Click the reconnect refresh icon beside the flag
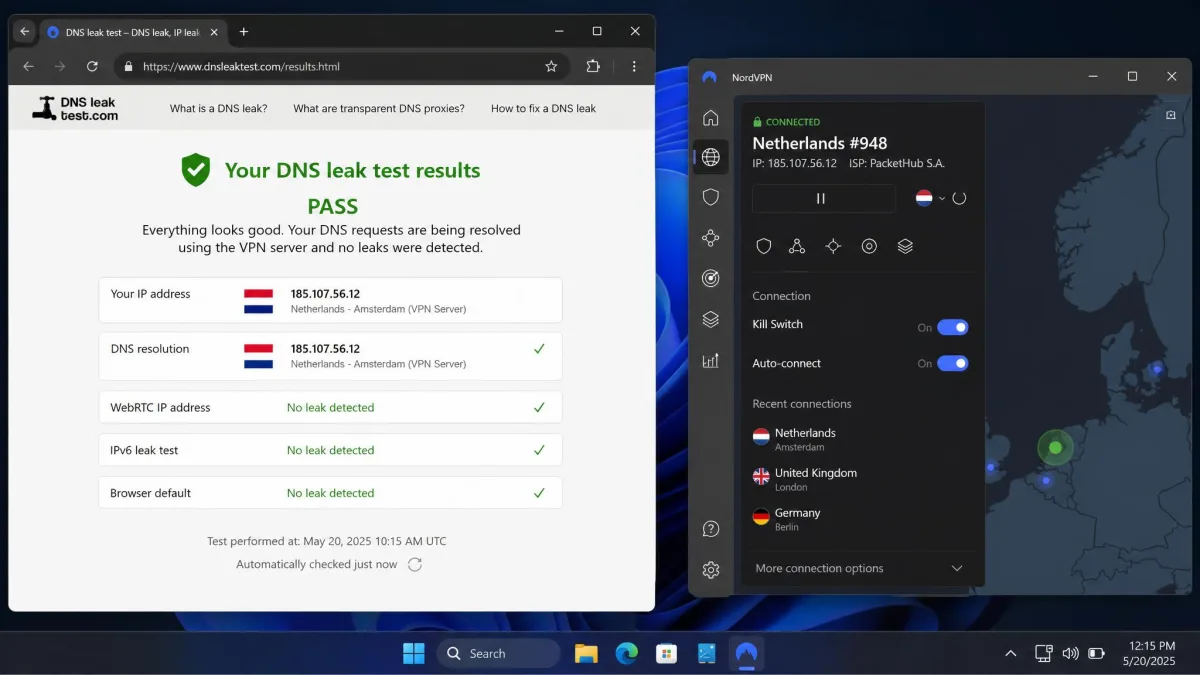 click(x=959, y=198)
